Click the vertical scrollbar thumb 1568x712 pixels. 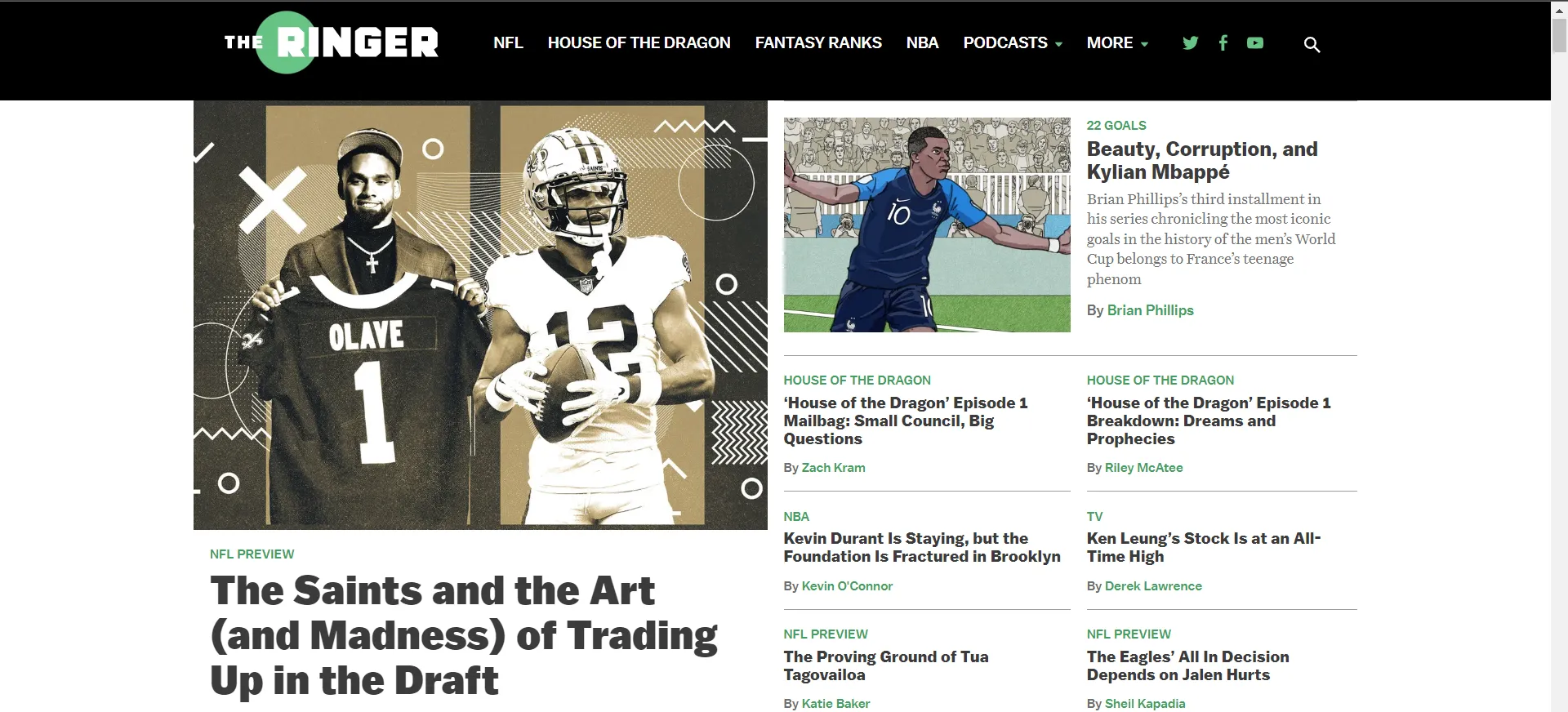coord(1559,35)
